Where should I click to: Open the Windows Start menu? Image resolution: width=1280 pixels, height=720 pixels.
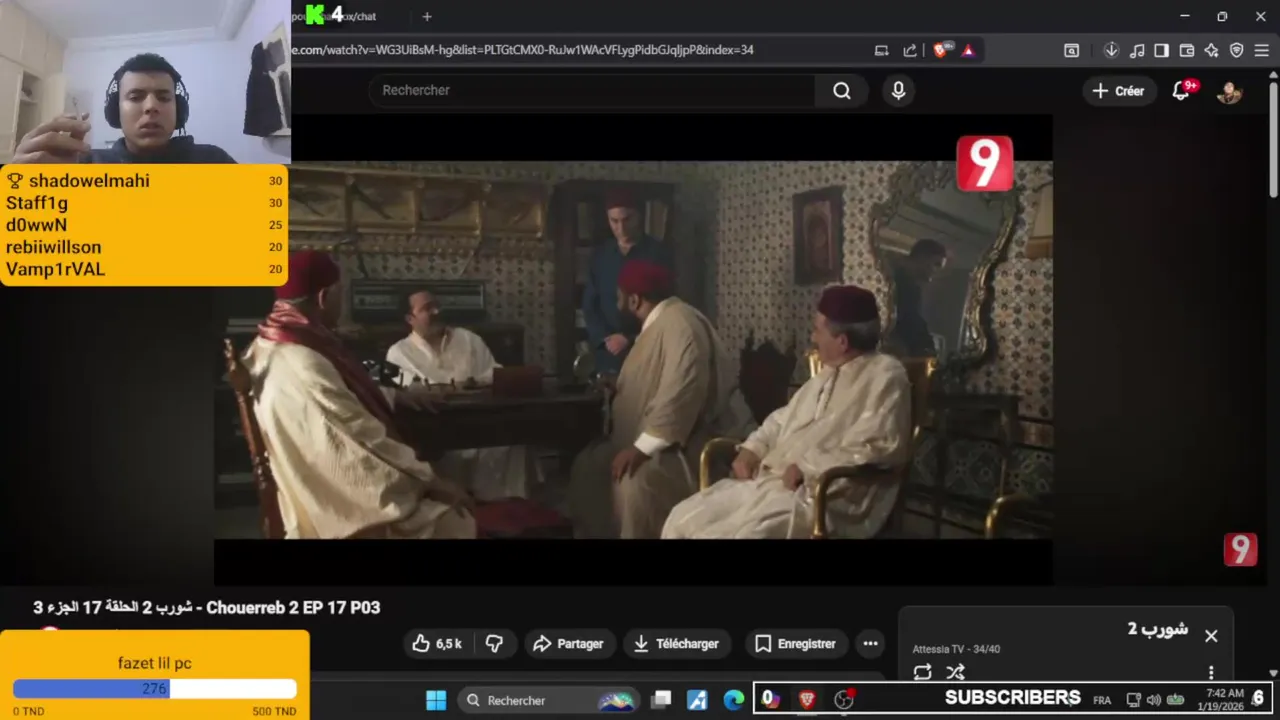click(x=436, y=701)
